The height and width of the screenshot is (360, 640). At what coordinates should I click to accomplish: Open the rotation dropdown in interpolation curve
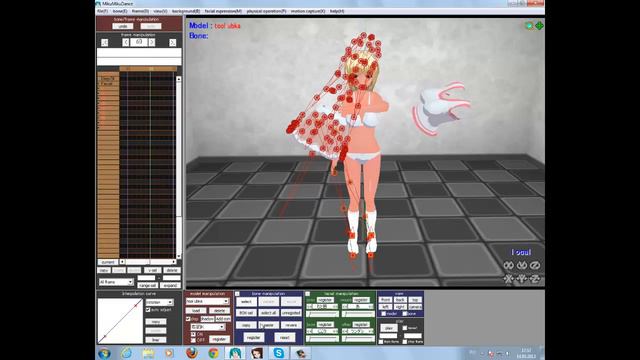coord(160,302)
